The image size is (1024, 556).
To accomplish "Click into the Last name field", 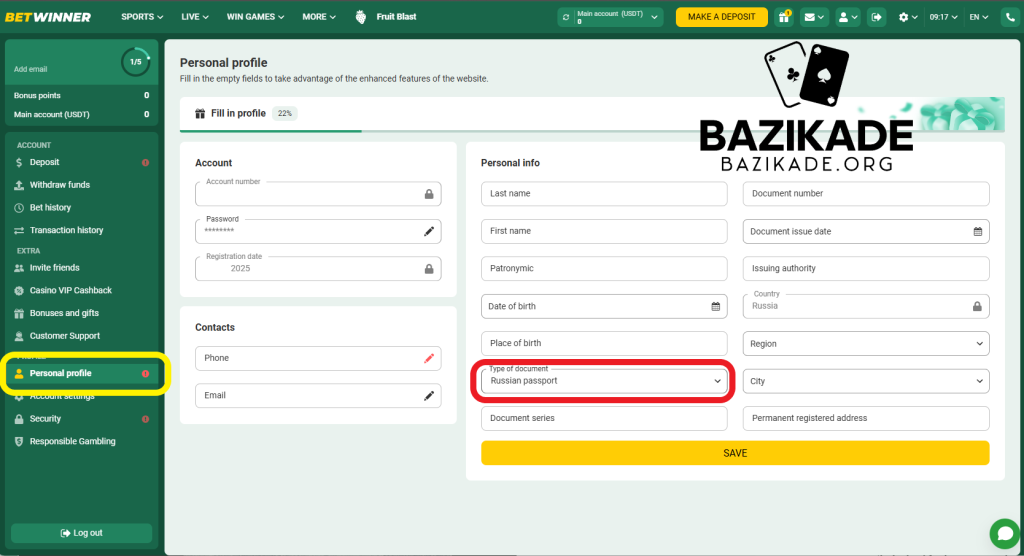I will click(603, 194).
